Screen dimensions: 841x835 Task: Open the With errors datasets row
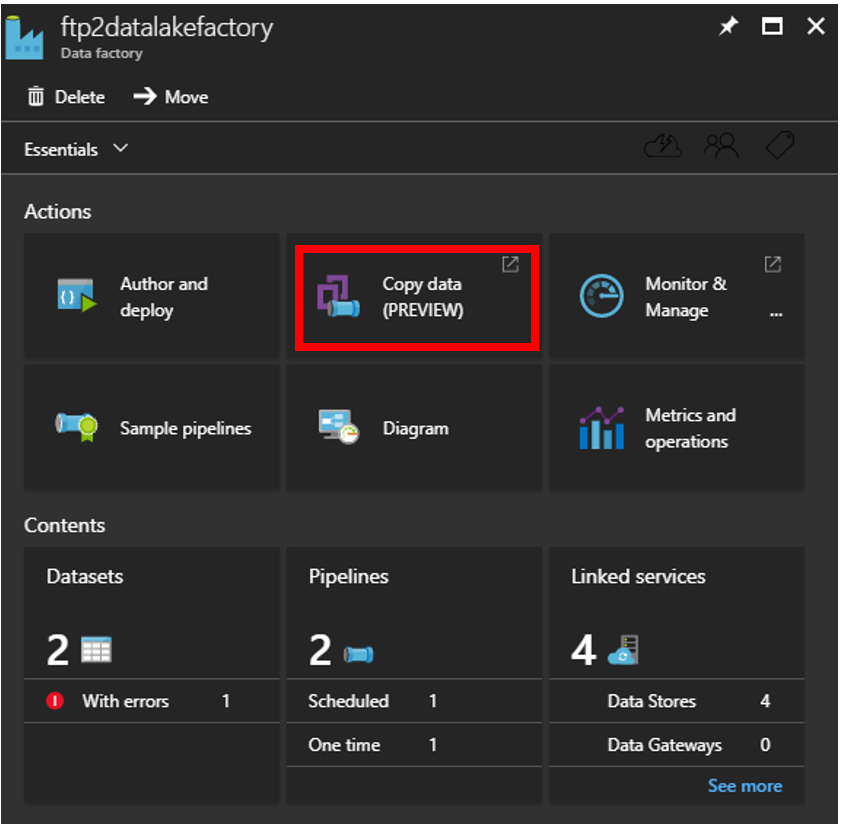pyautogui.click(x=152, y=701)
